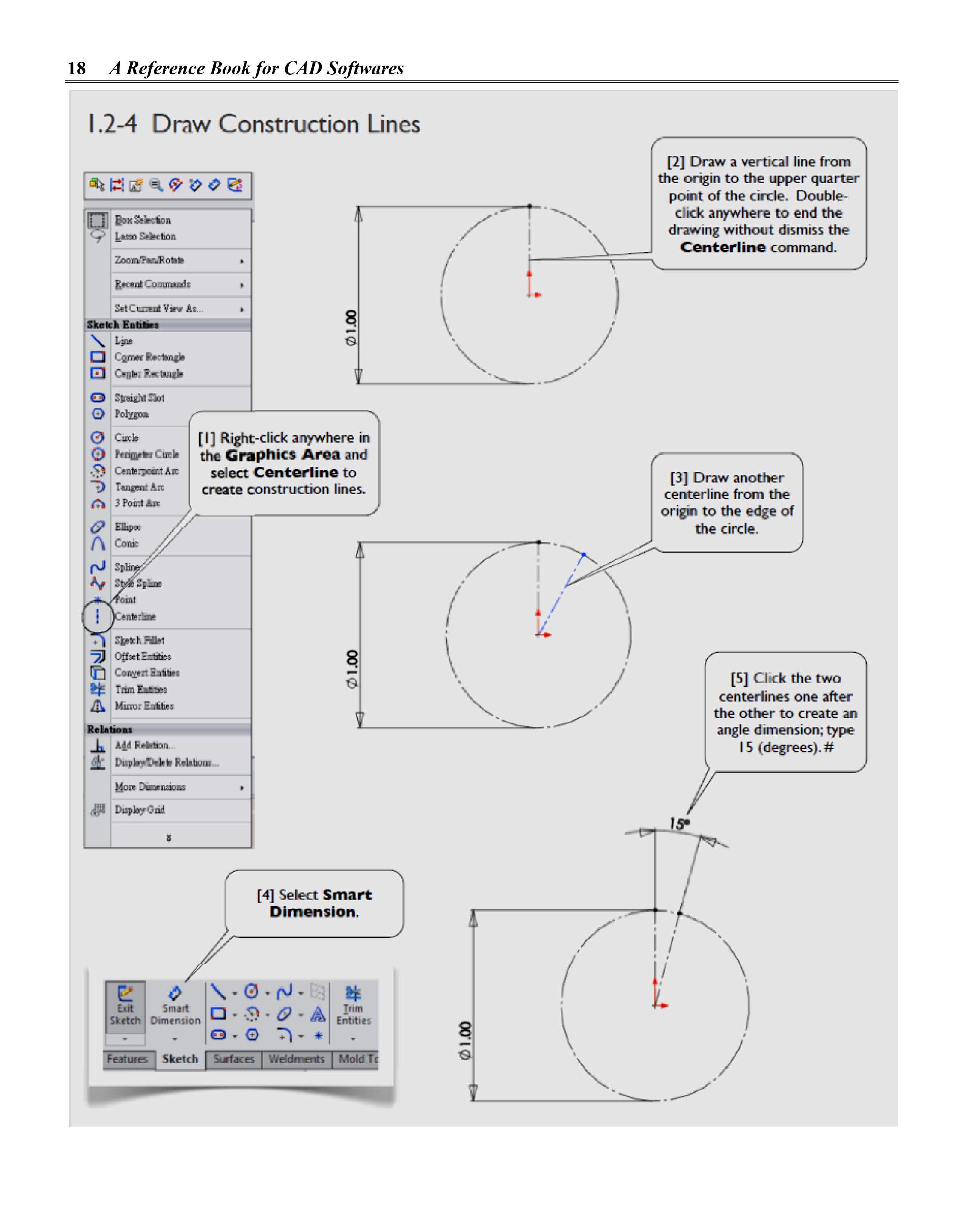Viewport: 963px width, 1232px height.
Task: Toggle Display Grid in context menu
Action: 140,810
